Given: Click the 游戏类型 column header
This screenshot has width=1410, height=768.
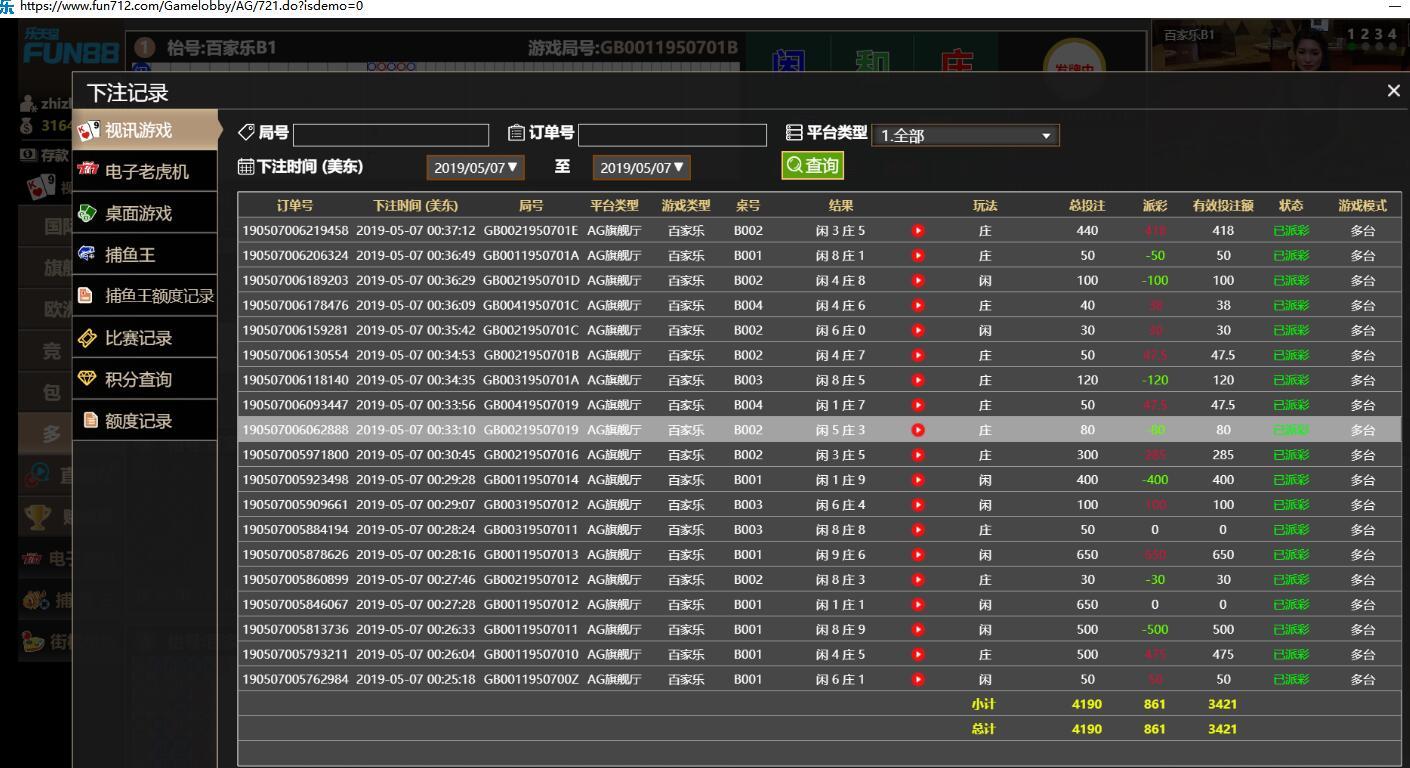Looking at the screenshot, I should point(686,206).
